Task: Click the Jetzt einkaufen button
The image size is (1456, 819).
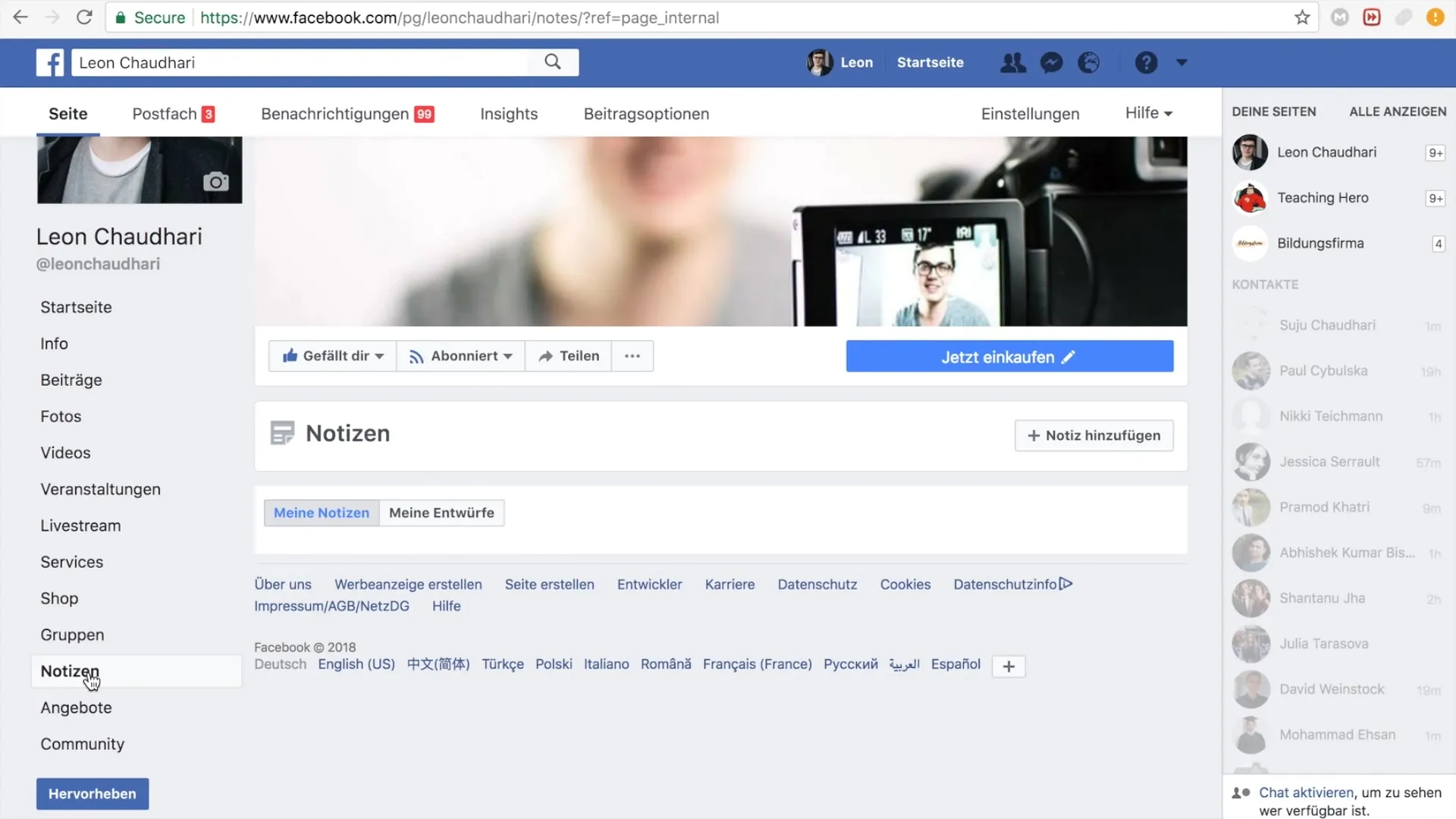Action: [x=1009, y=357]
